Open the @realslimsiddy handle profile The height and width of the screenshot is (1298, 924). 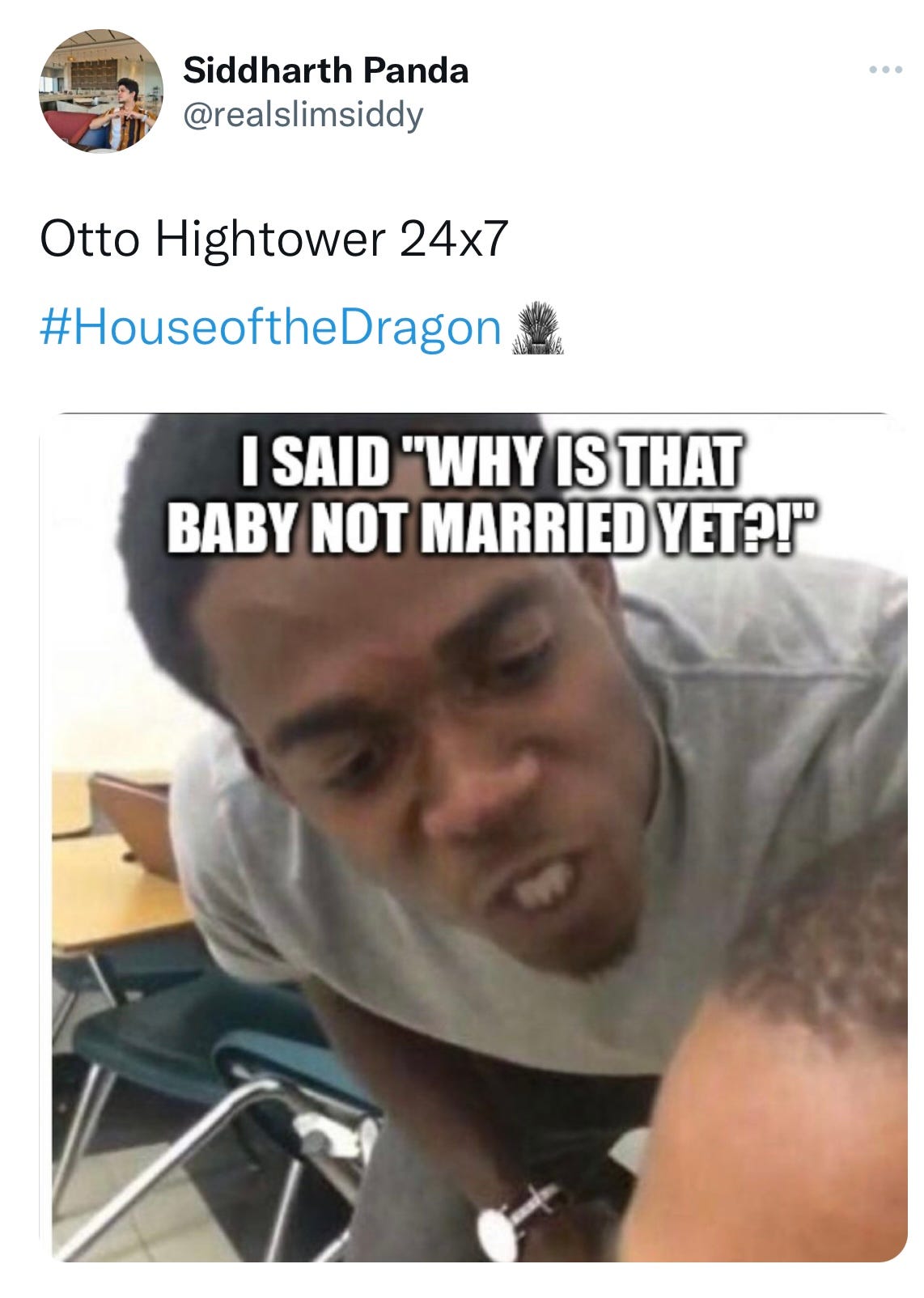tap(303, 115)
